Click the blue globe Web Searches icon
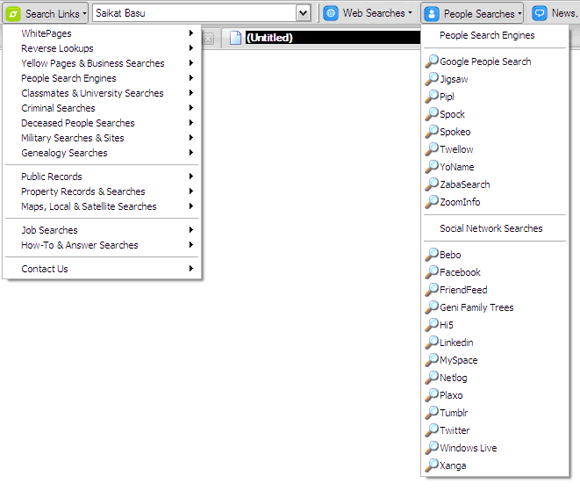The height and width of the screenshot is (498, 580). tap(331, 13)
